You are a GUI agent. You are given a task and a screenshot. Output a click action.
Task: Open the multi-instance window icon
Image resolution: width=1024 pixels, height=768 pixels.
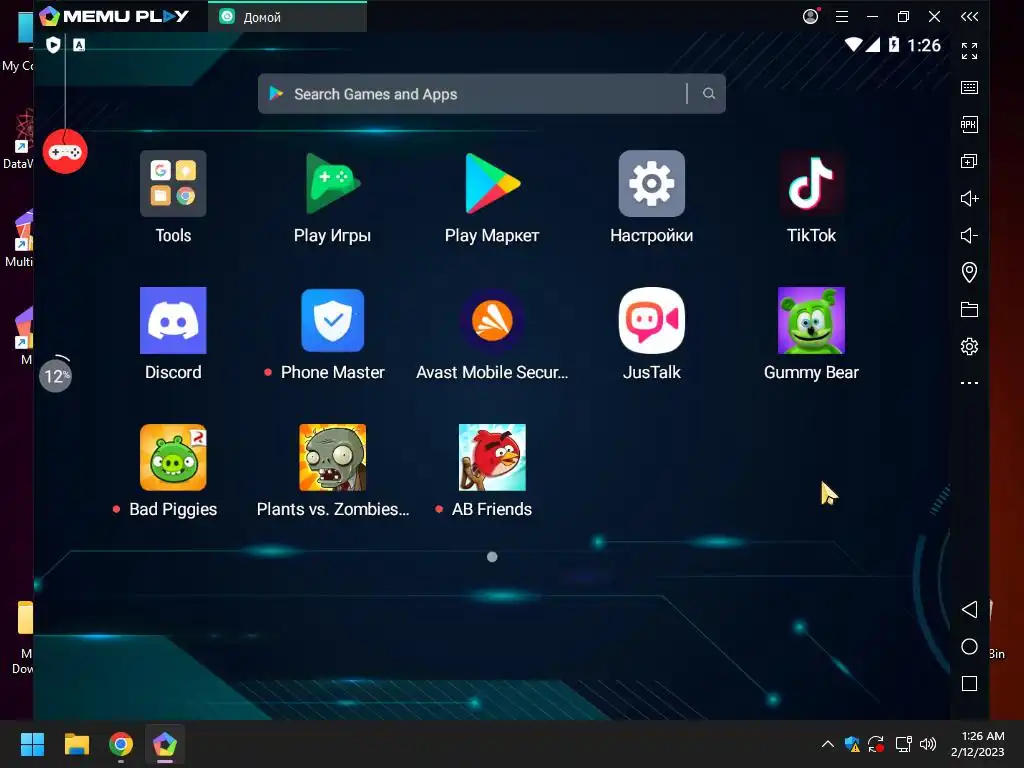[x=969, y=161]
